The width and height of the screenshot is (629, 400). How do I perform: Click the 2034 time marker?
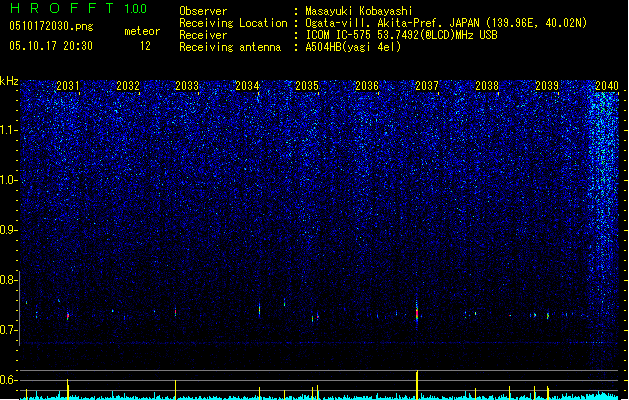pos(247,86)
